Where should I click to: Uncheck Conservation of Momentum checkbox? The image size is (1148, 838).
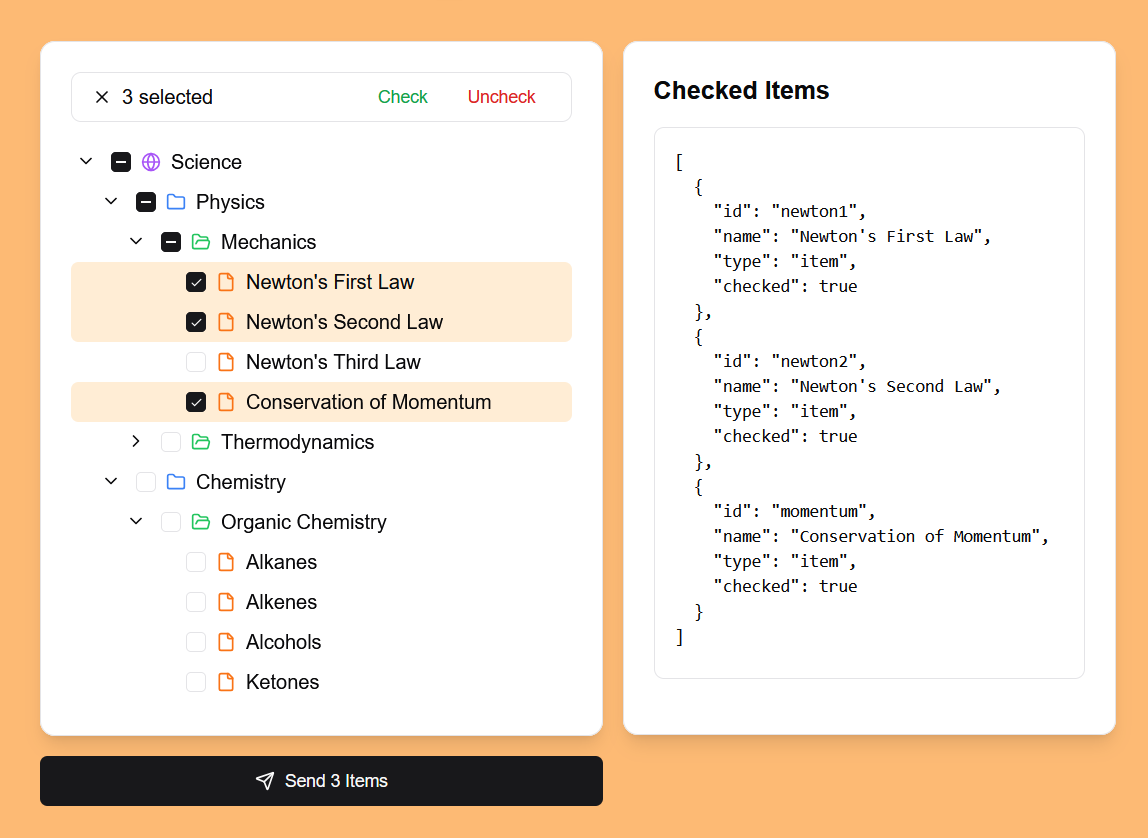tap(195, 402)
